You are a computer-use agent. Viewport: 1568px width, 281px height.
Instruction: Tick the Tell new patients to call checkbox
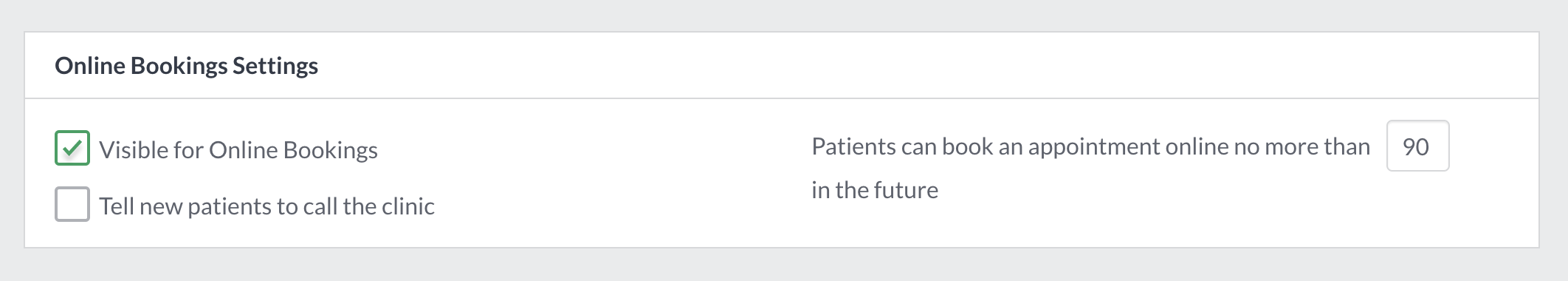[72, 204]
